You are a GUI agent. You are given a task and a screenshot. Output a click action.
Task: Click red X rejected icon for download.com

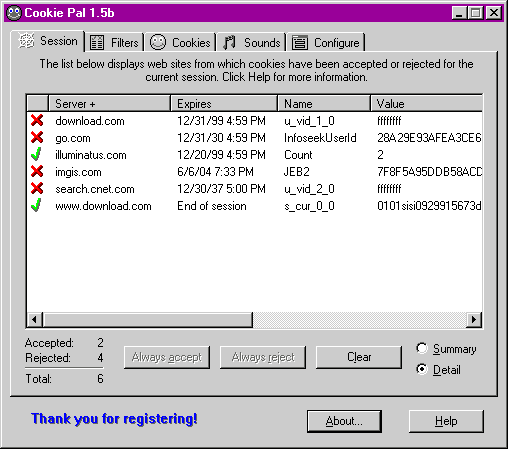pos(37,120)
